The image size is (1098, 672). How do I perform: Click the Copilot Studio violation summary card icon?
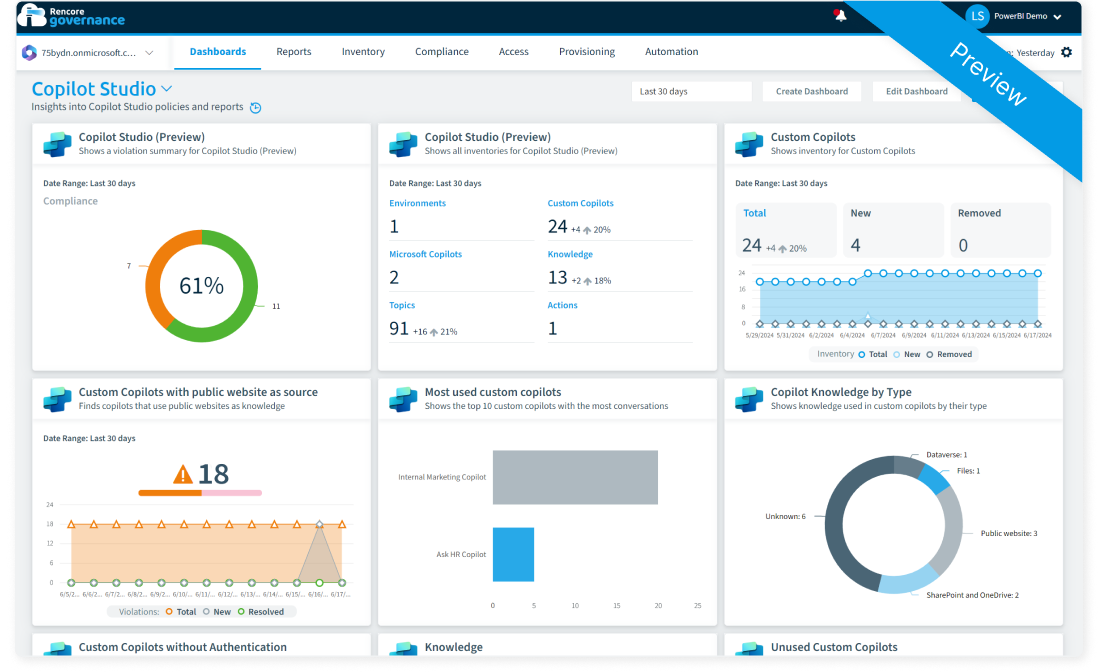click(57, 144)
